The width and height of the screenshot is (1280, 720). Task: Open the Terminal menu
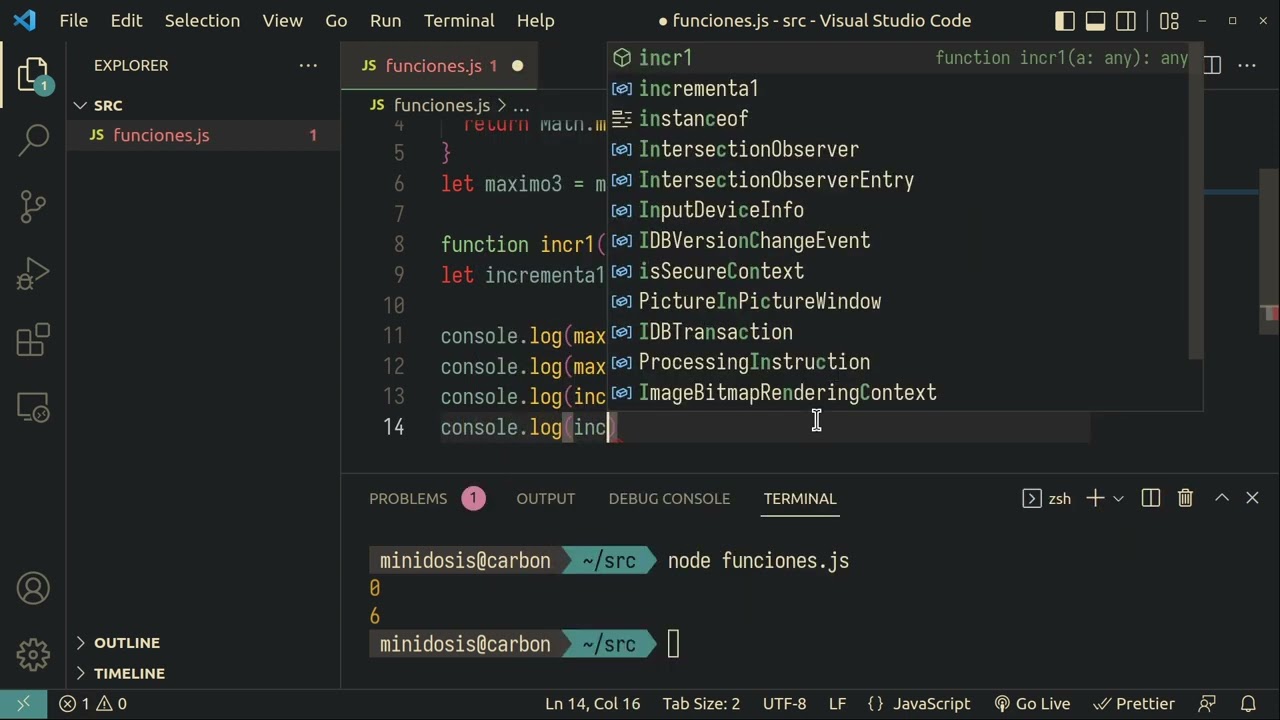459,21
